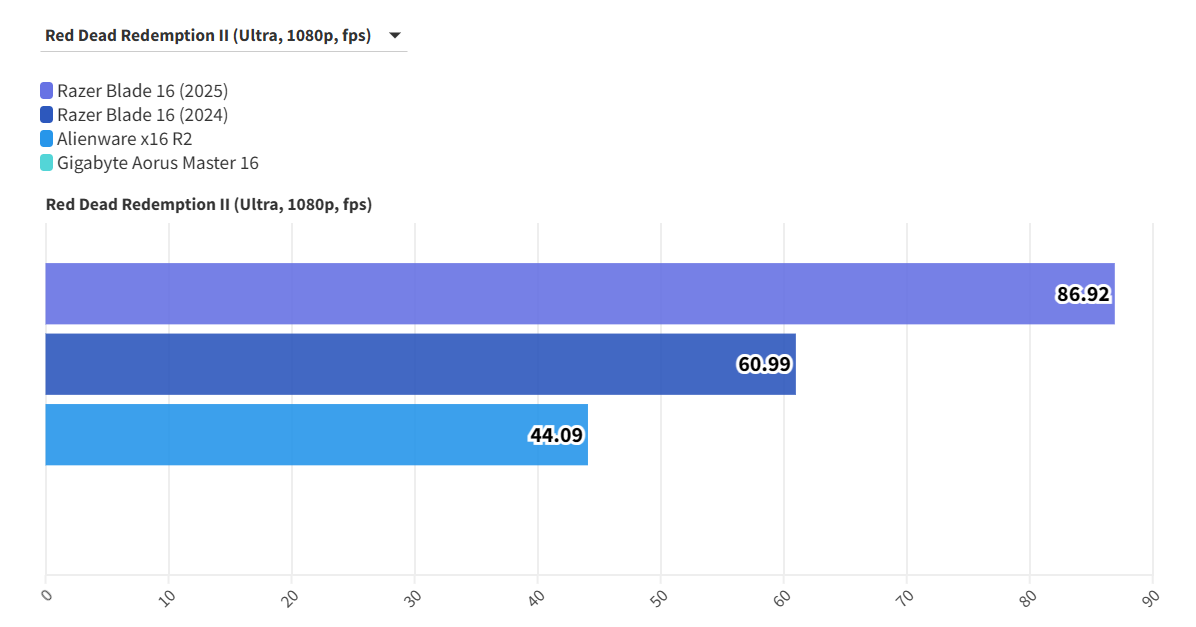Toggle Gigabyte Aorus Master 16 legend swatch

pos(47,163)
